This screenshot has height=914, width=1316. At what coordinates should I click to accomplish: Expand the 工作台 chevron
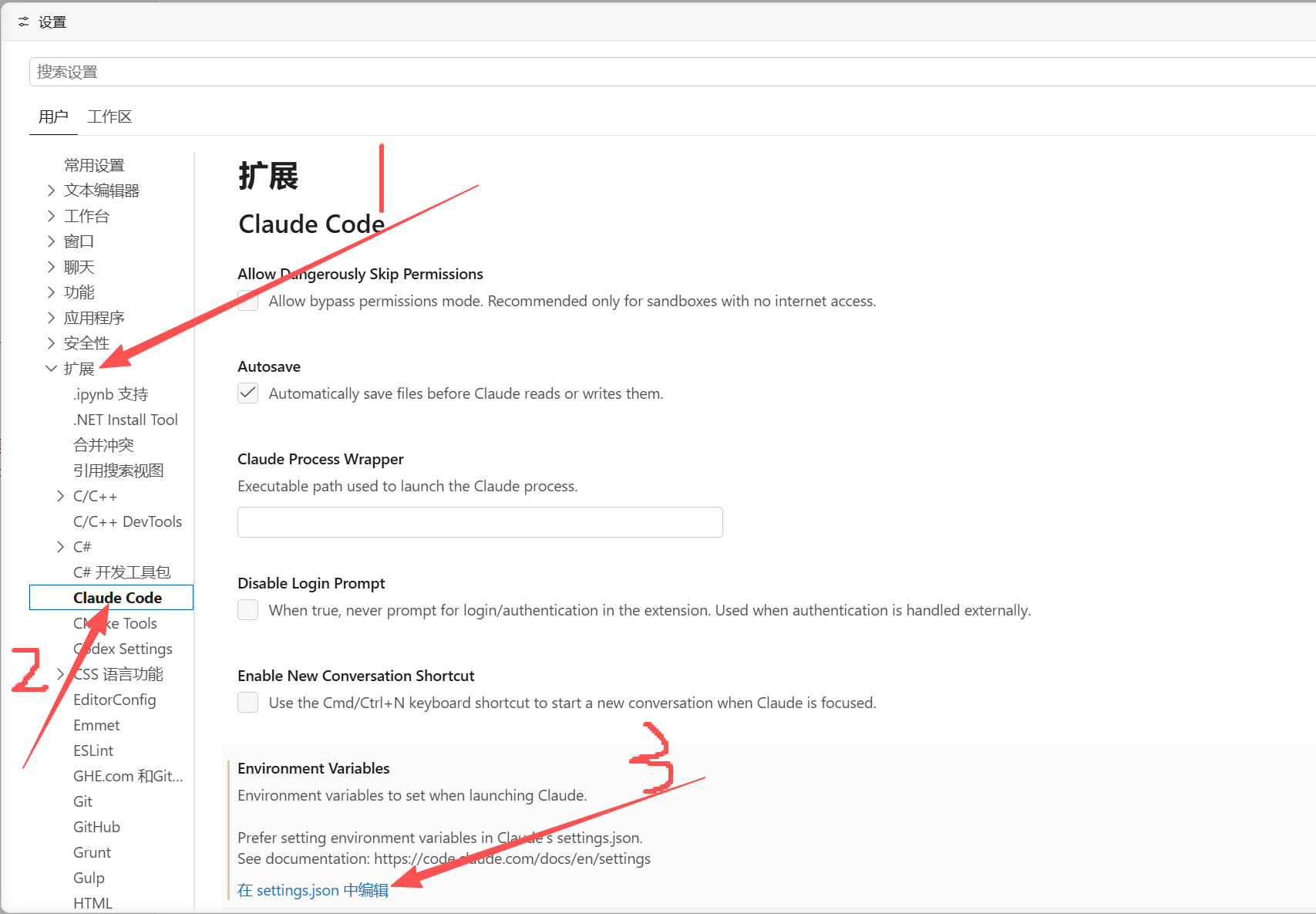click(x=51, y=216)
